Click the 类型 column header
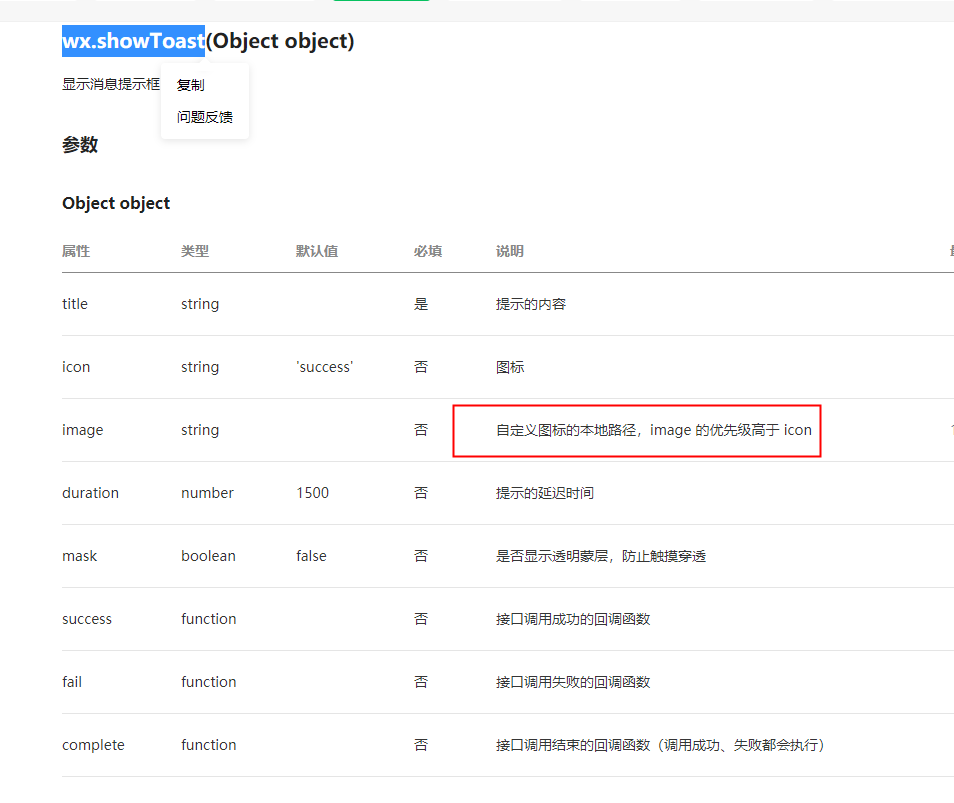The image size is (954, 803). (195, 251)
